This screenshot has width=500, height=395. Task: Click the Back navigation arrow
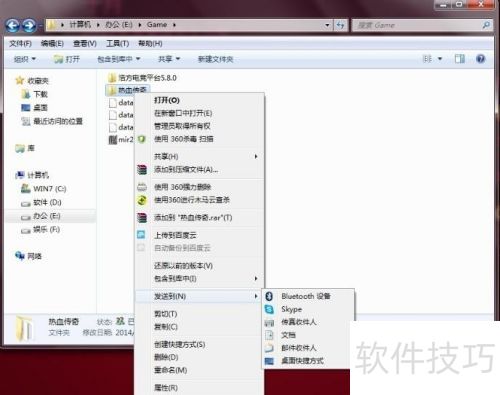[x=13, y=25]
